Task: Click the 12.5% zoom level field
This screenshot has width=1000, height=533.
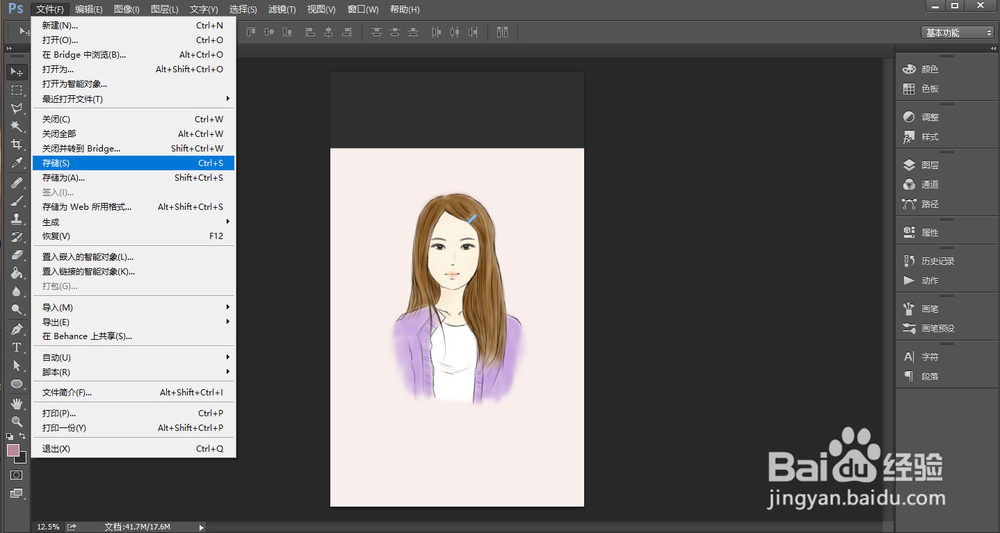Action: pyautogui.click(x=48, y=526)
